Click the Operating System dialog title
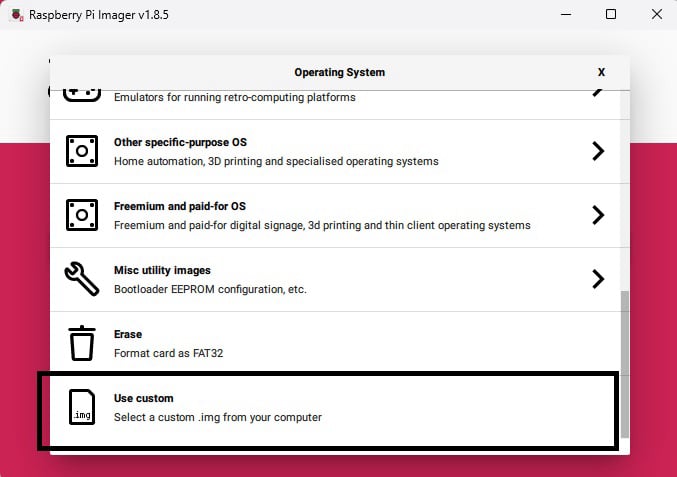Viewport: 677px width, 477px height. [x=339, y=72]
